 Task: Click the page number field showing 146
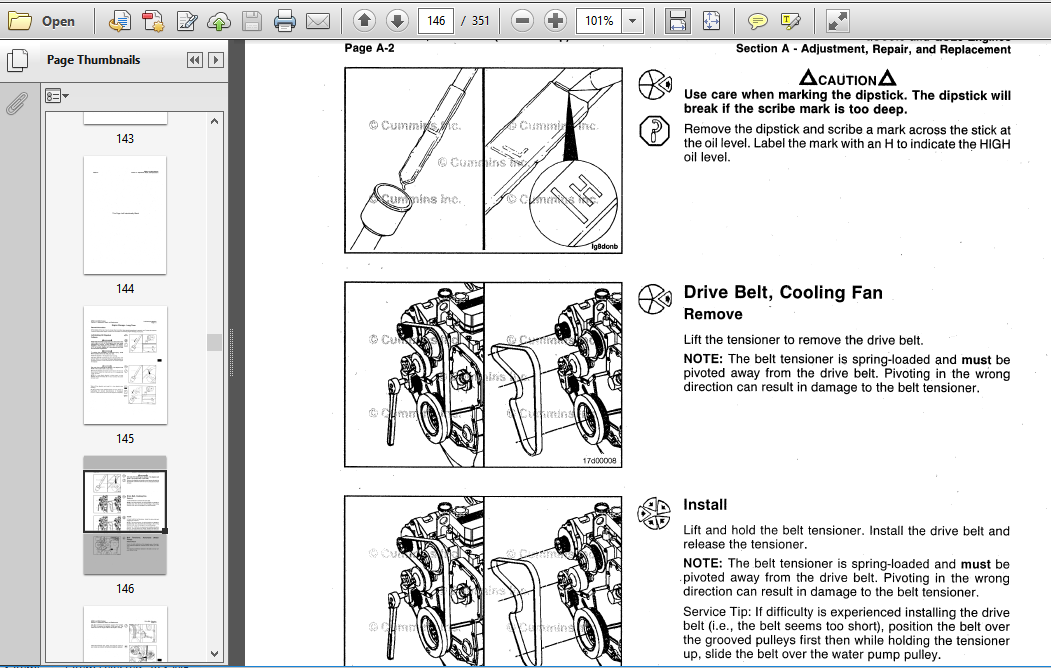coord(436,21)
